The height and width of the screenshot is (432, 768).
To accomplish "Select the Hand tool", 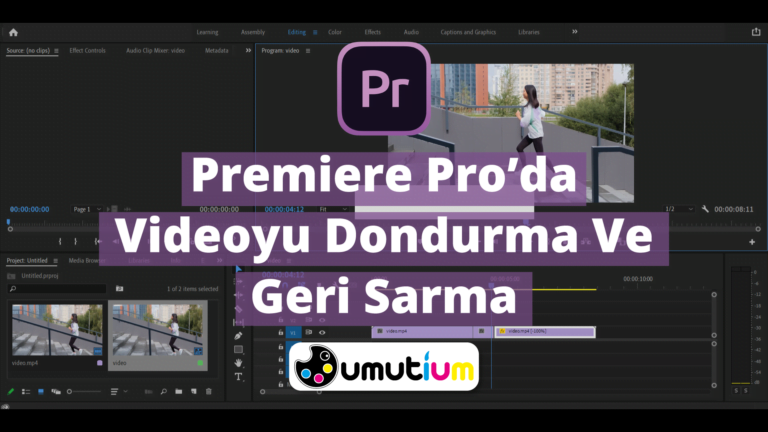I will 239,363.
